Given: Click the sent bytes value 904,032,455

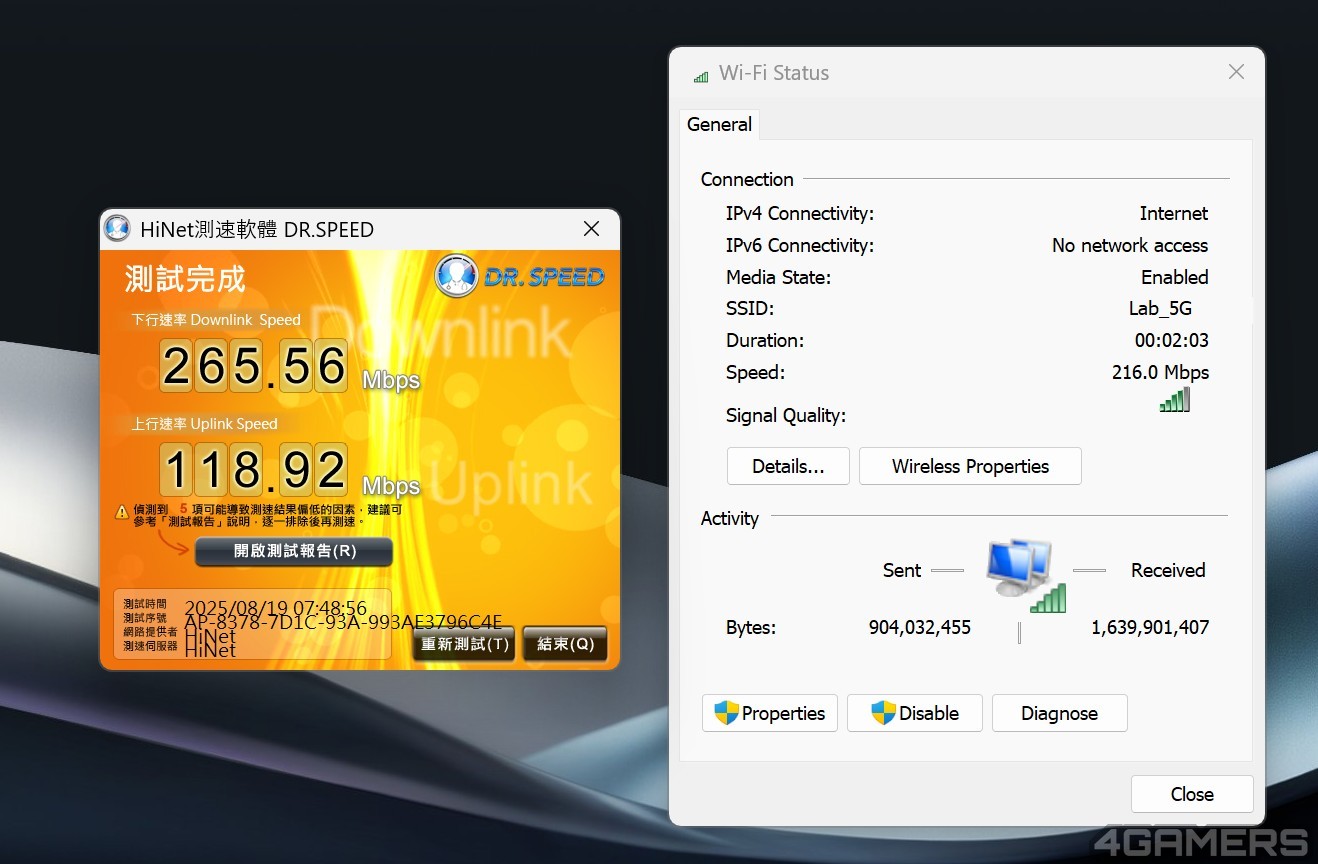Looking at the screenshot, I should (x=920, y=628).
